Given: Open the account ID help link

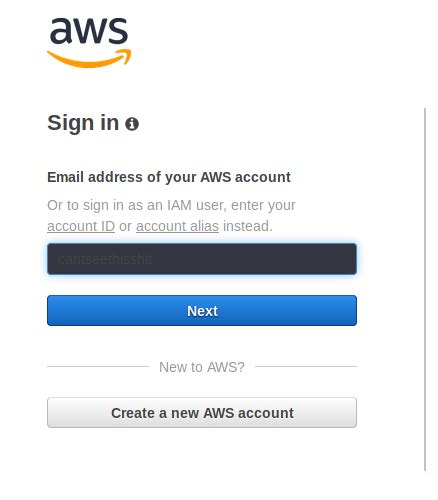Looking at the screenshot, I should (81, 226).
